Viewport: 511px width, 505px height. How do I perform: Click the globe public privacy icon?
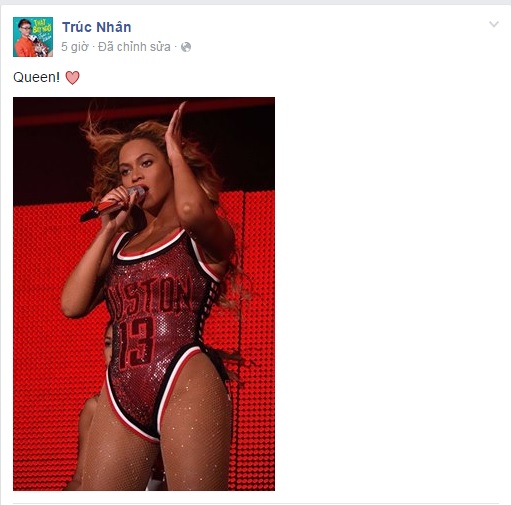(x=186, y=47)
